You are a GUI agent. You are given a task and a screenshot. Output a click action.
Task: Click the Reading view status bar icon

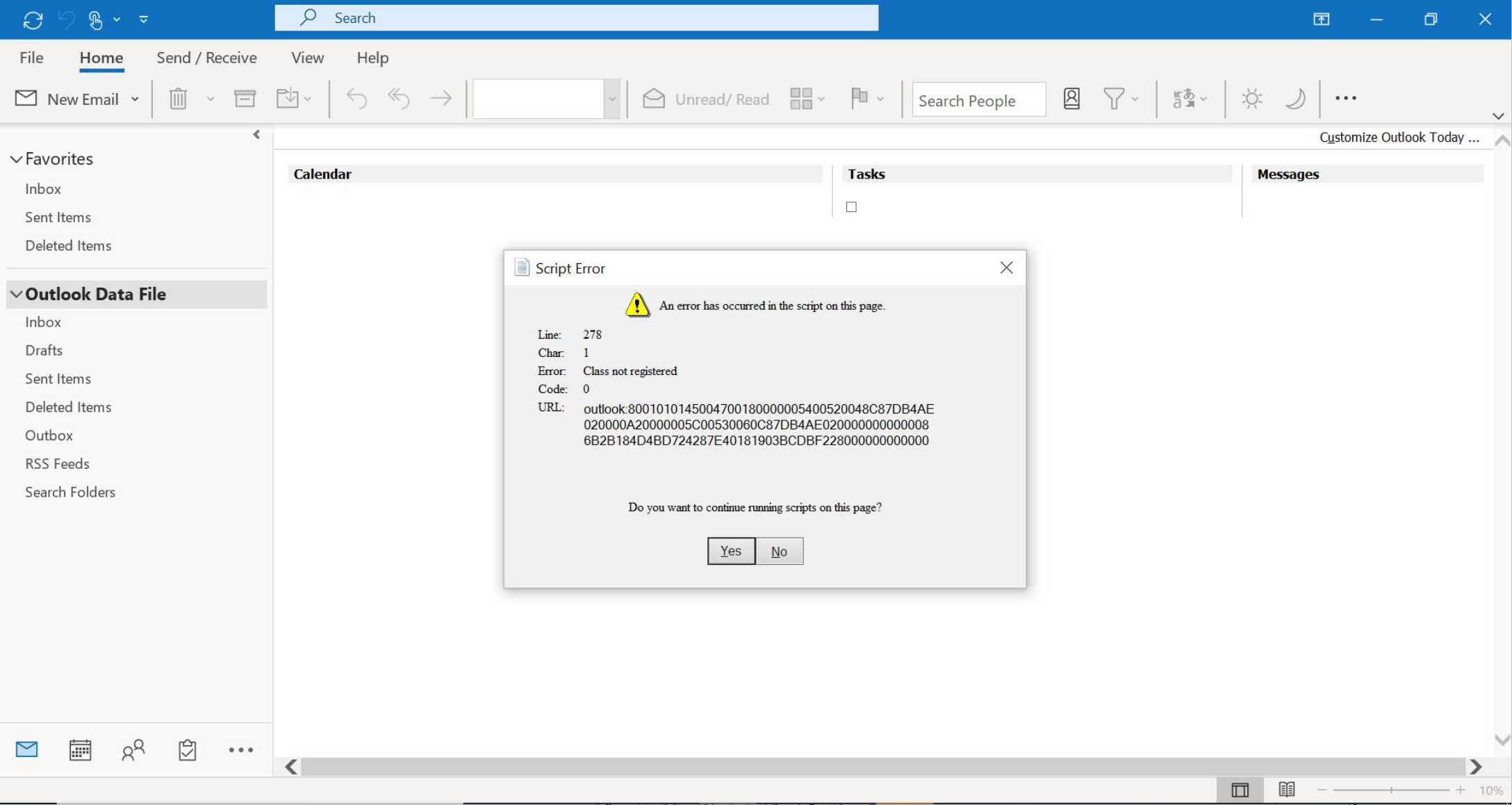[x=1287, y=790]
